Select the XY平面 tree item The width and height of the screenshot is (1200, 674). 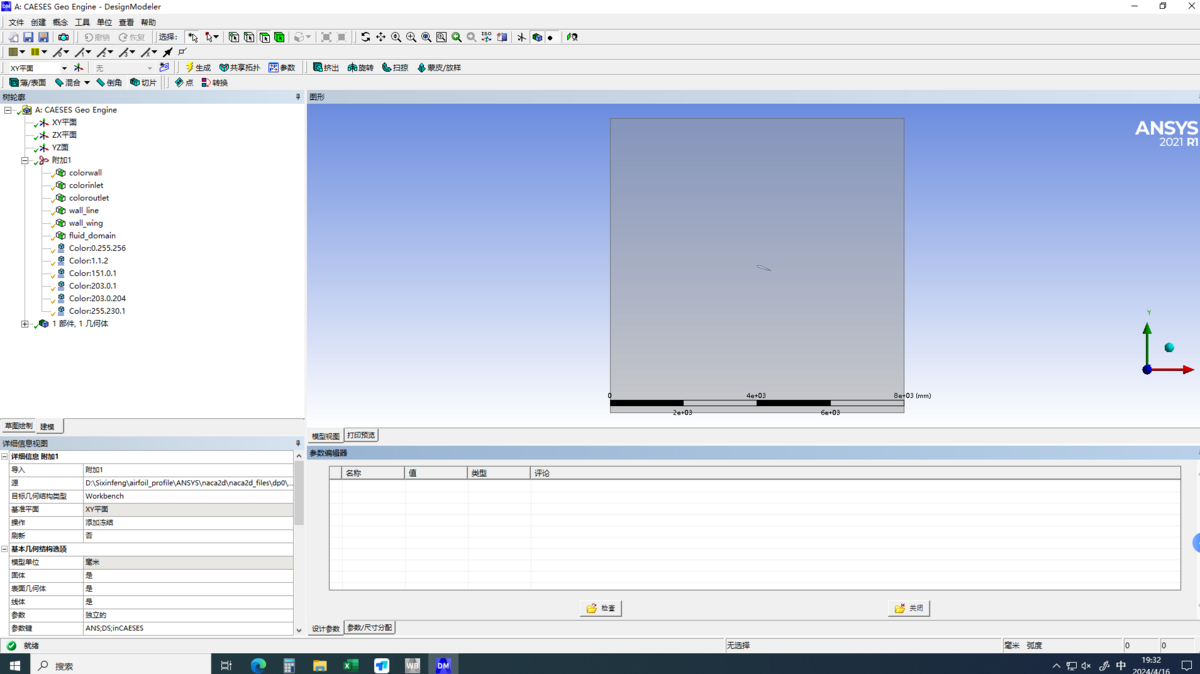point(64,122)
